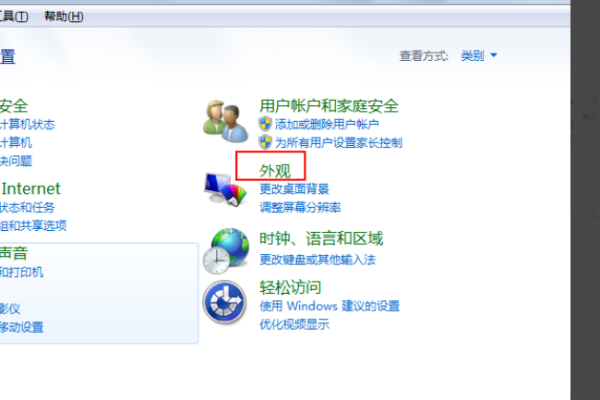This screenshot has height=400, width=600.
Task: Select 调整屏幕分辨率 link
Action: pos(300,207)
